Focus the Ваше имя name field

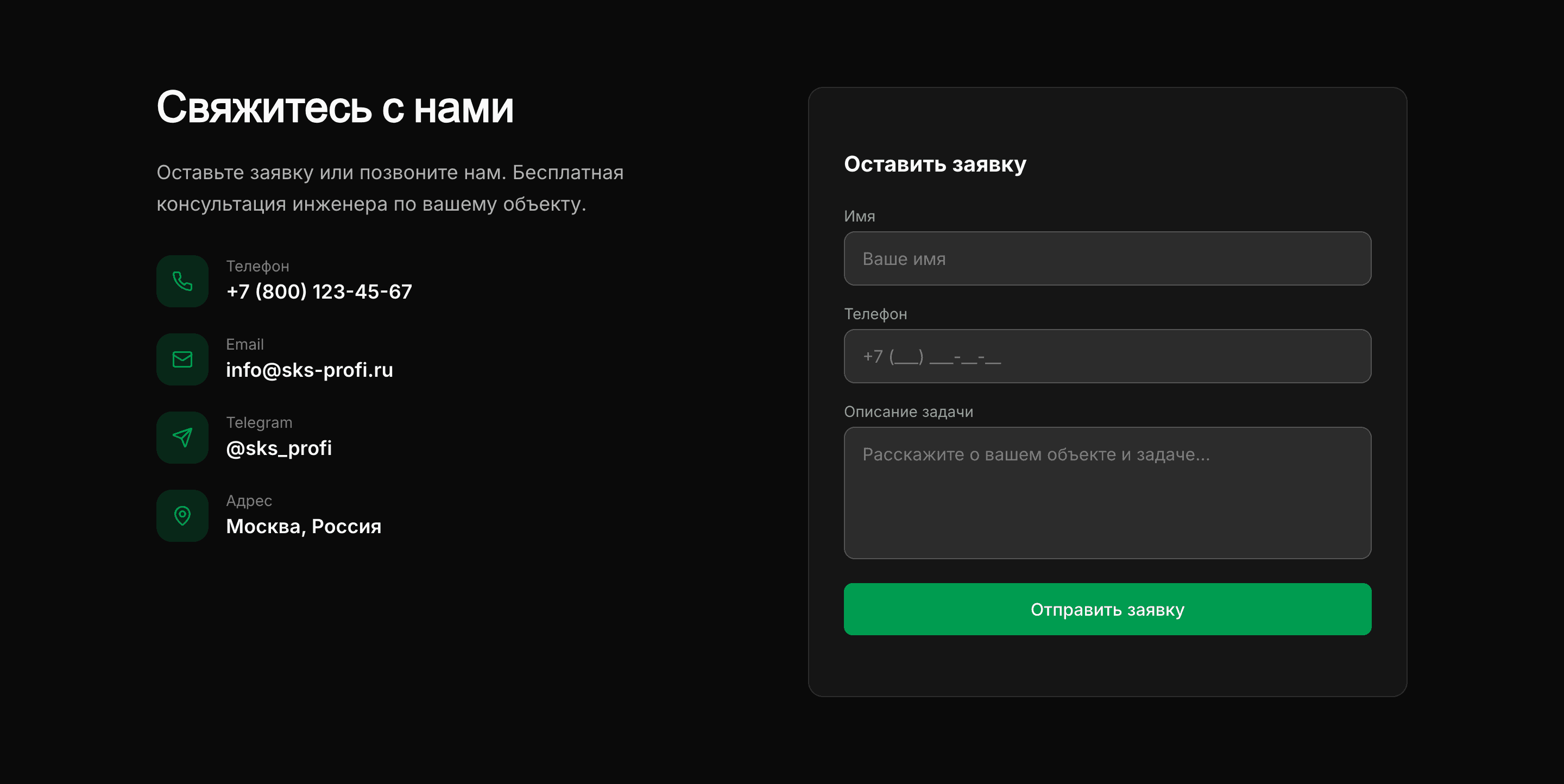[x=1107, y=258]
